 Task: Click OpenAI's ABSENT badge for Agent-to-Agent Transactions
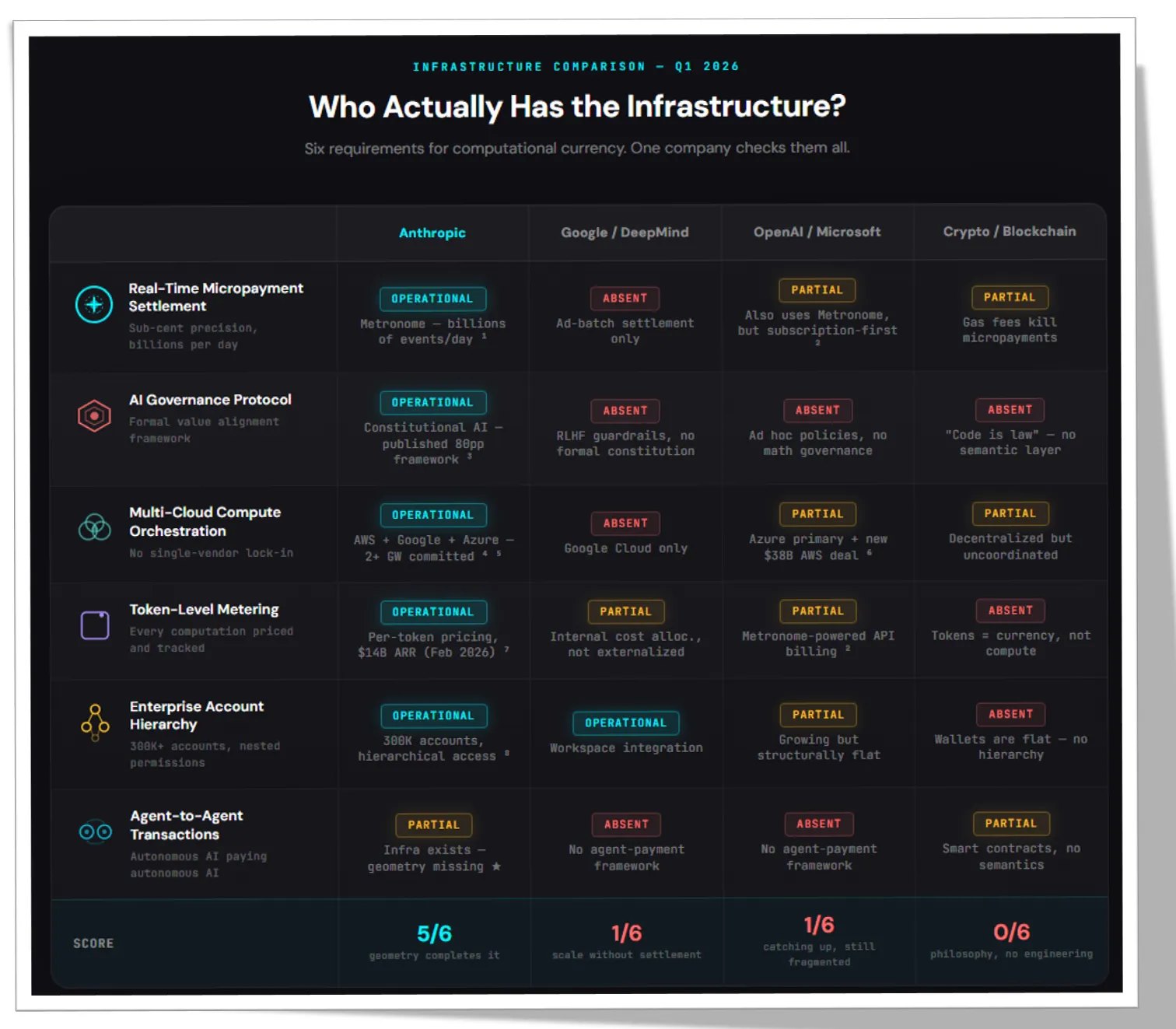[x=819, y=824]
